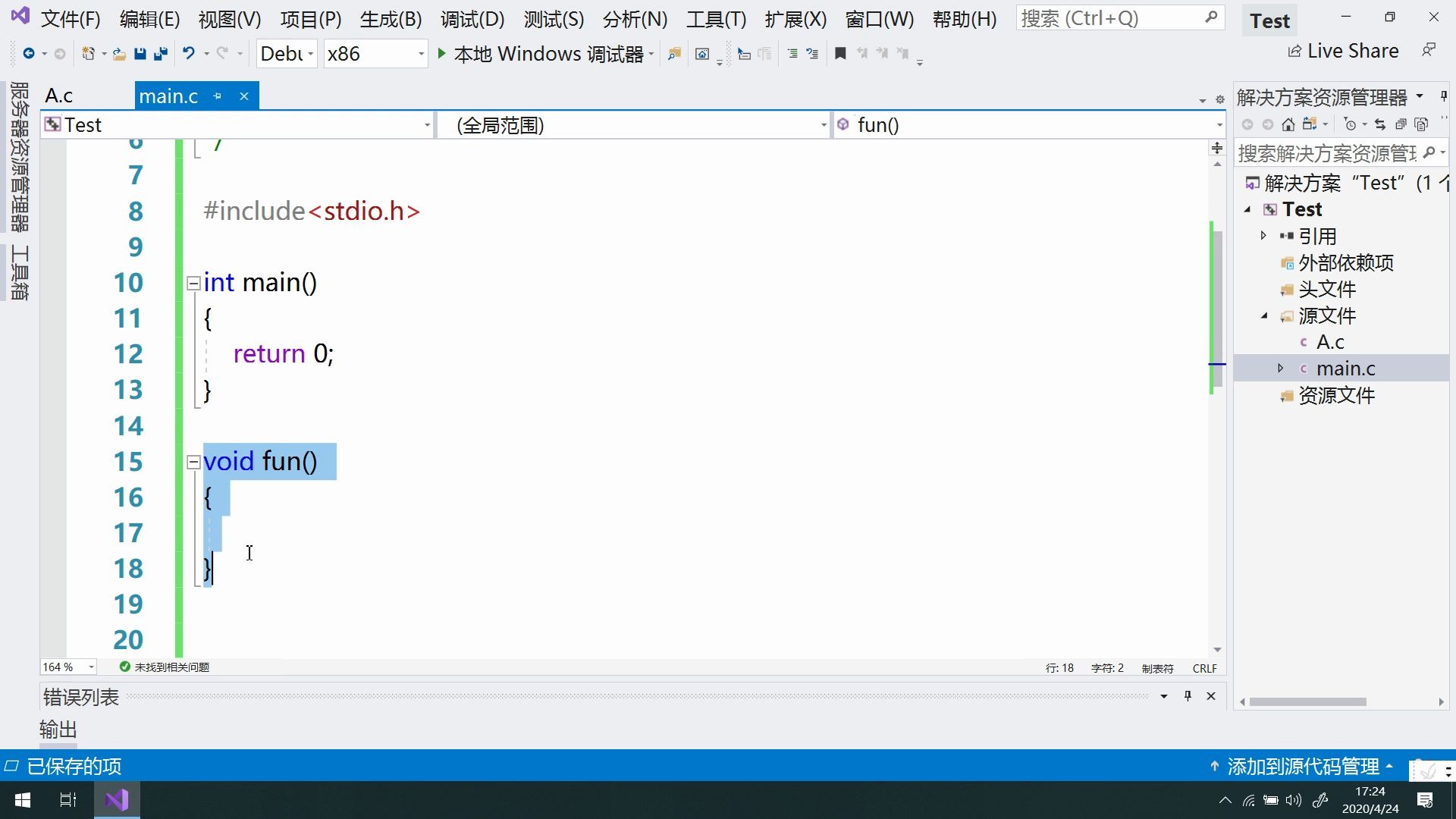Open the x86 platform dropdown
1456x819 pixels.
pyautogui.click(x=422, y=54)
